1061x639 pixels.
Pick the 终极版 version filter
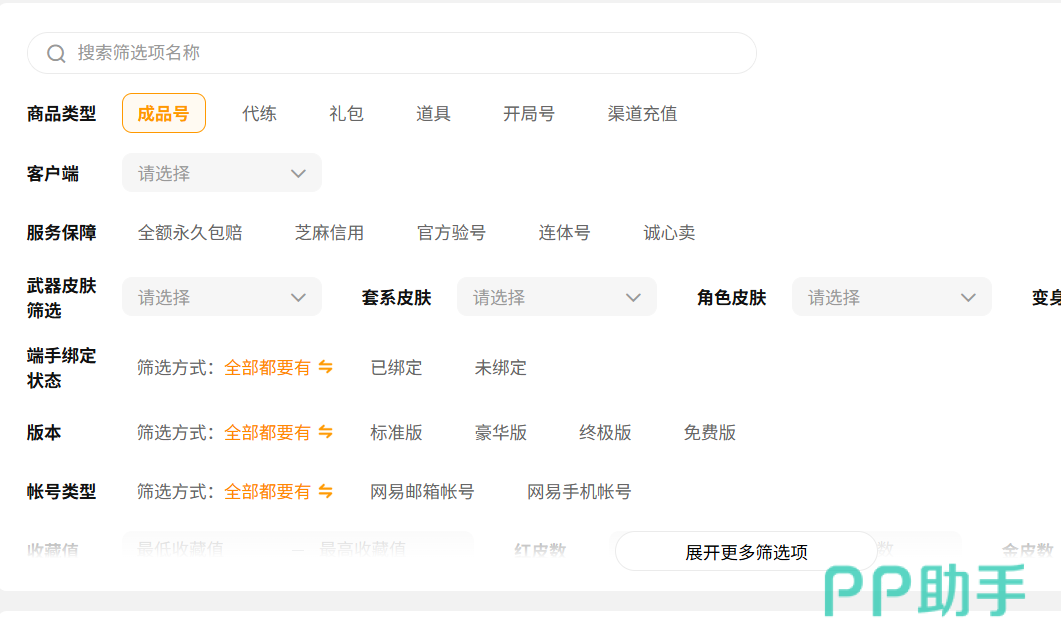(x=605, y=433)
